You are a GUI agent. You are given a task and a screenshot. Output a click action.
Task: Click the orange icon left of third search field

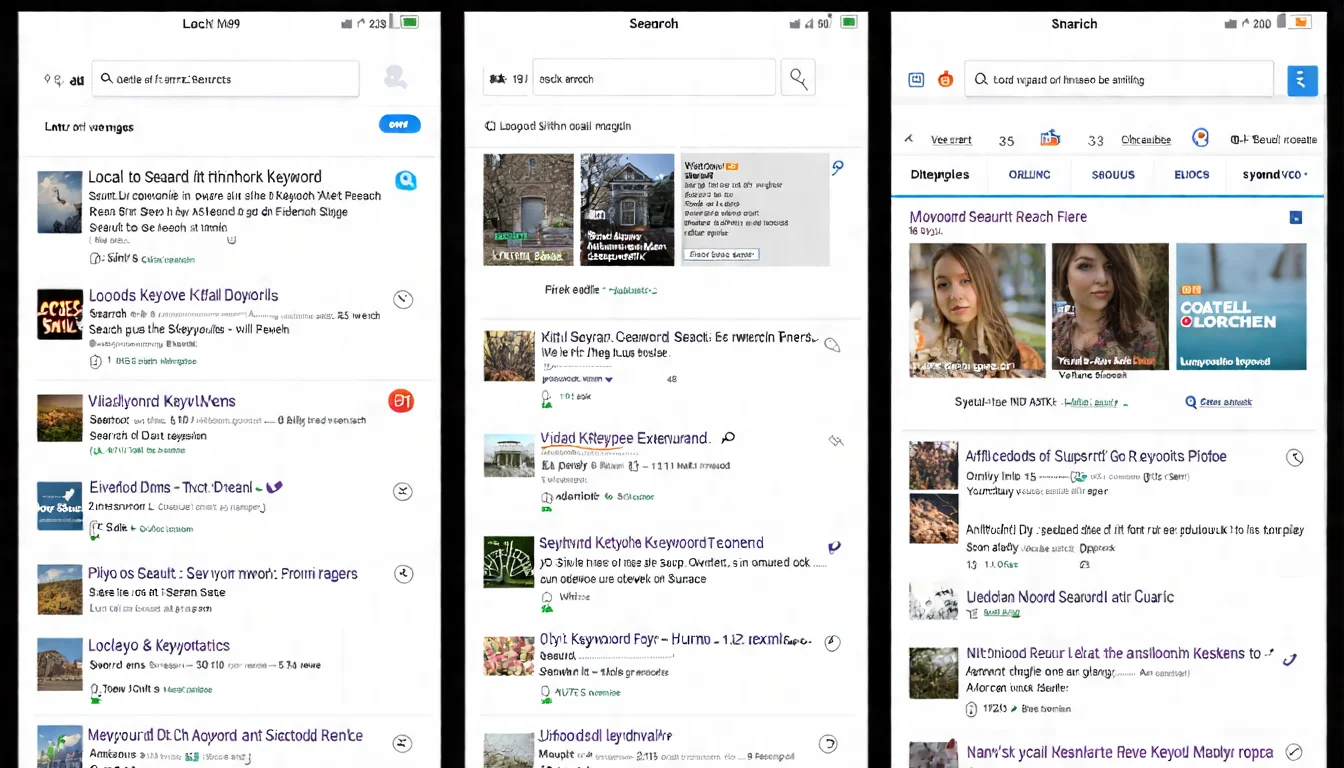click(x=945, y=80)
